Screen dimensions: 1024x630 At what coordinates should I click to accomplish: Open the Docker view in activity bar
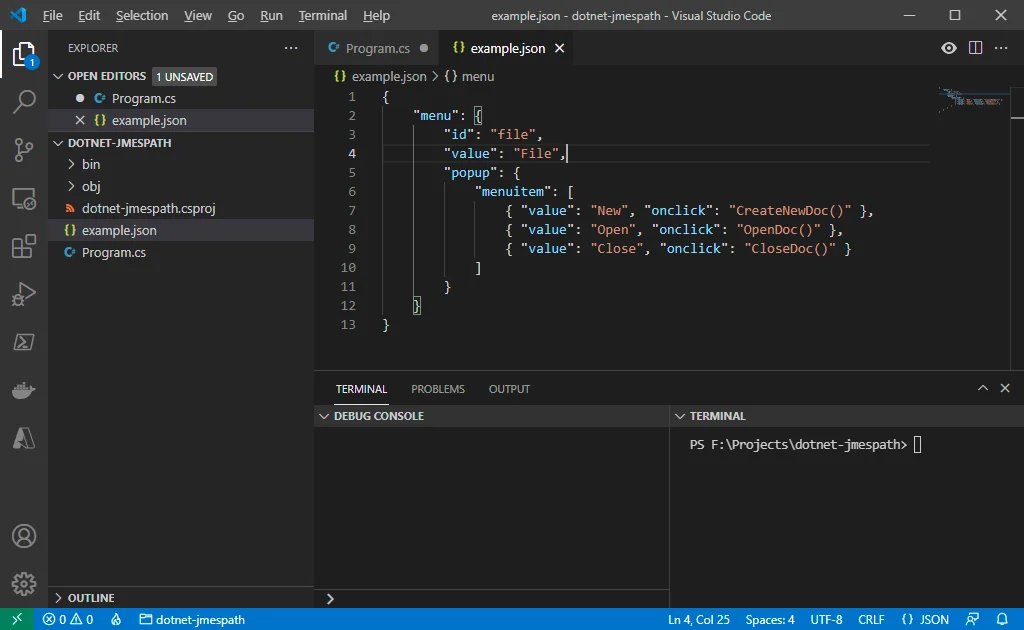click(x=24, y=390)
